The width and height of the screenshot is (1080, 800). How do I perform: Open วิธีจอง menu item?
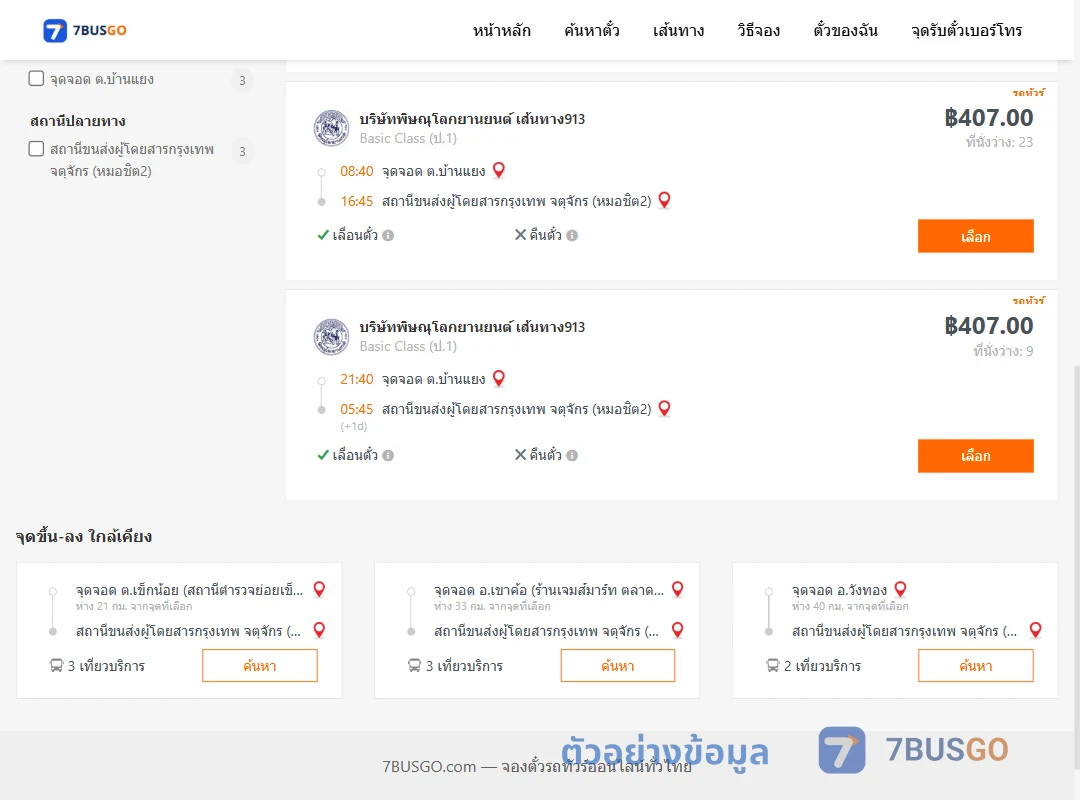[758, 30]
